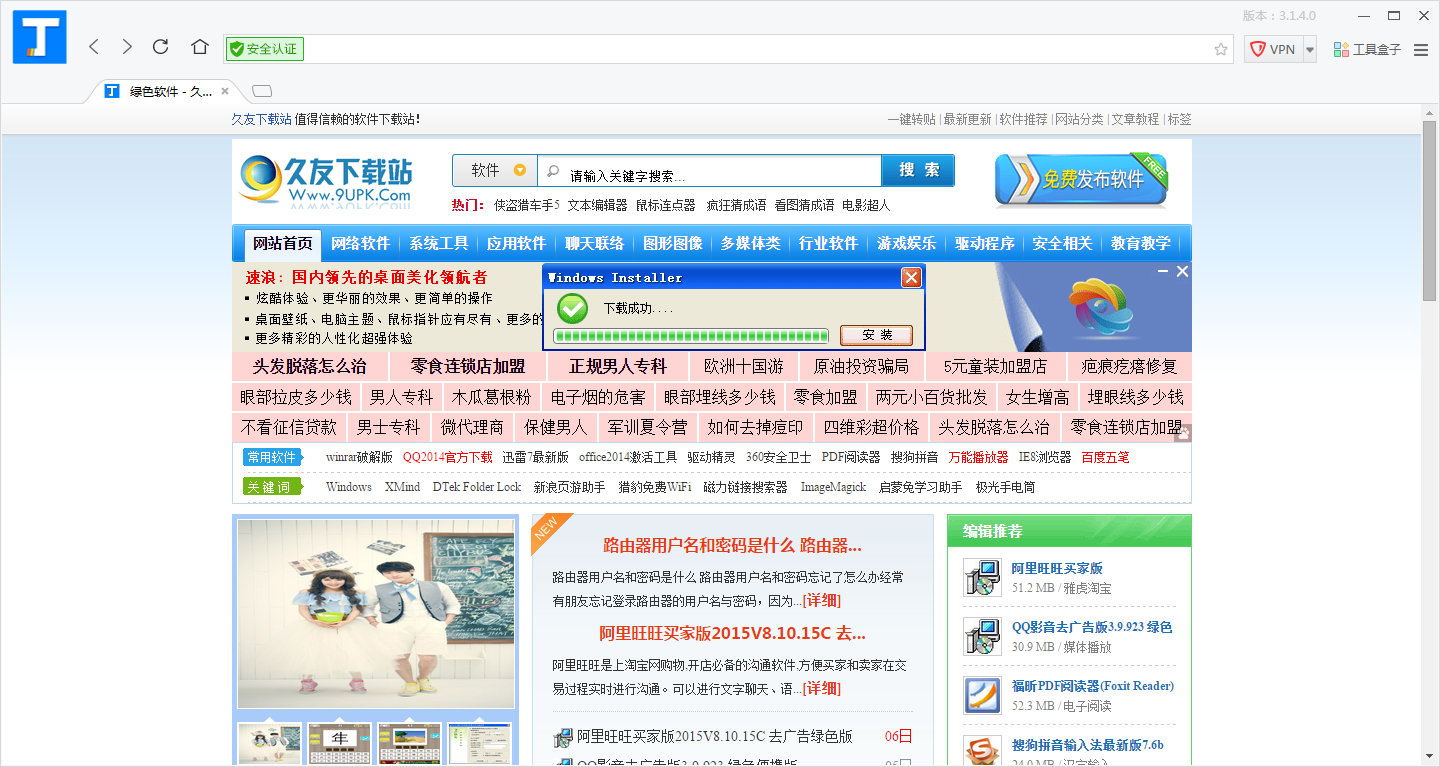1440x767 pixels.
Task: Select the first slideshow thumbnail
Action: pos(269,744)
